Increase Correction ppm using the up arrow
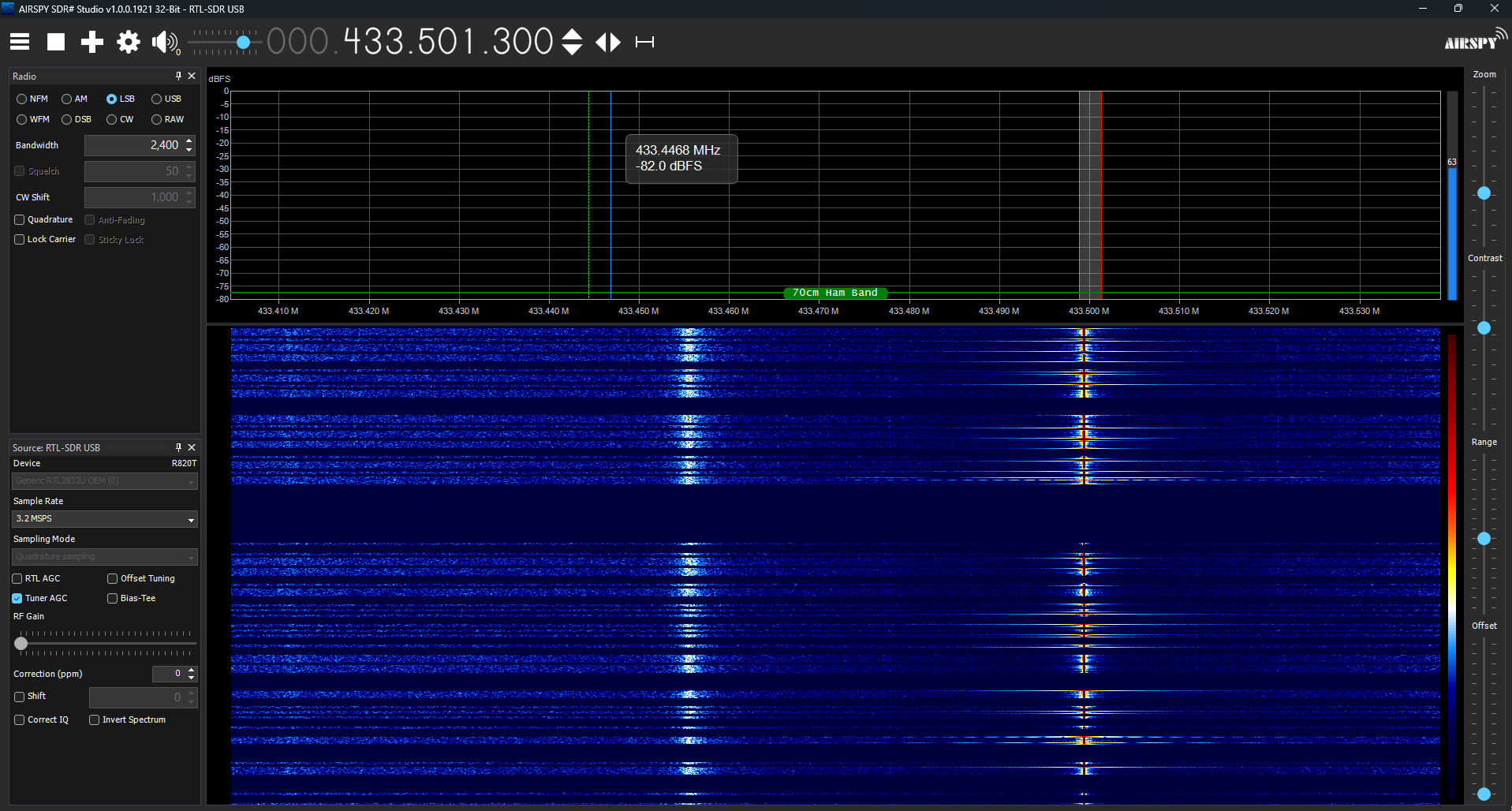Screen dimensions: 1512x811 (x=192, y=670)
